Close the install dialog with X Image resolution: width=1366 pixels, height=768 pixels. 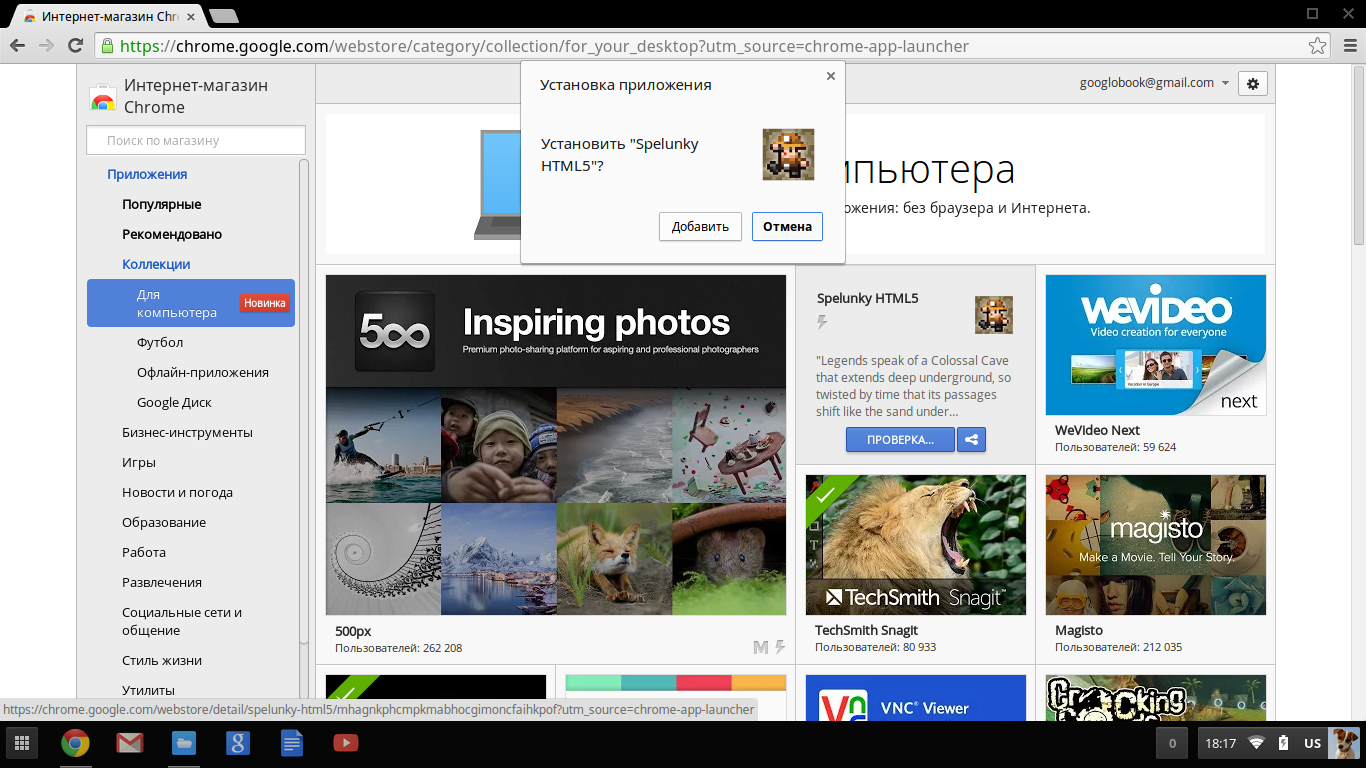tap(830, 76)
